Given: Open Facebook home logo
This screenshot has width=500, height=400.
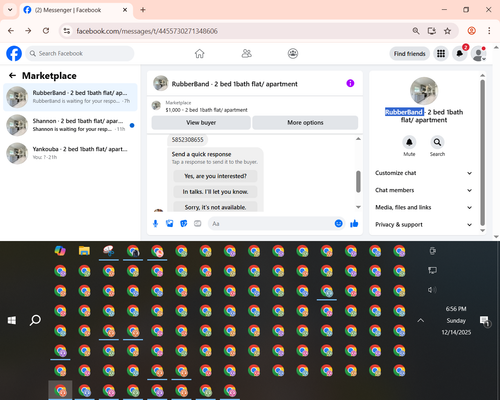Looking at the screenshot, I should pos(14,54).
